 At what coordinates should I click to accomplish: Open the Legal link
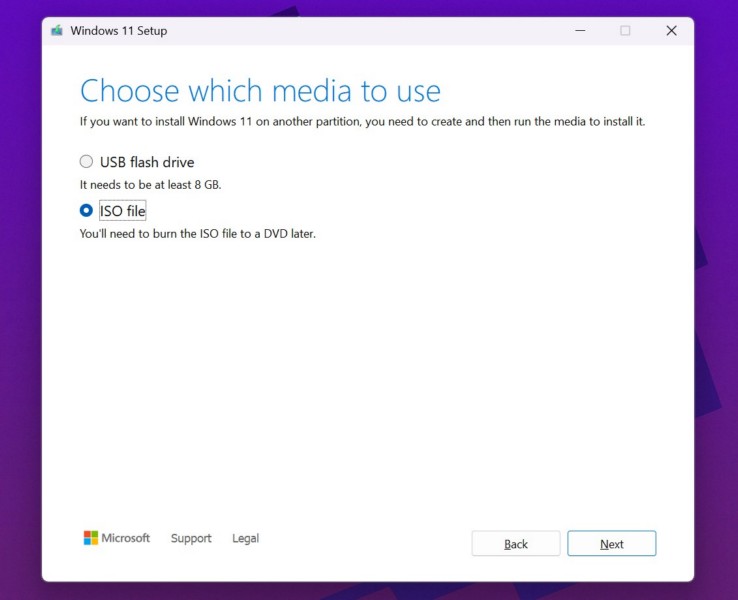click(x=245, y=538)
